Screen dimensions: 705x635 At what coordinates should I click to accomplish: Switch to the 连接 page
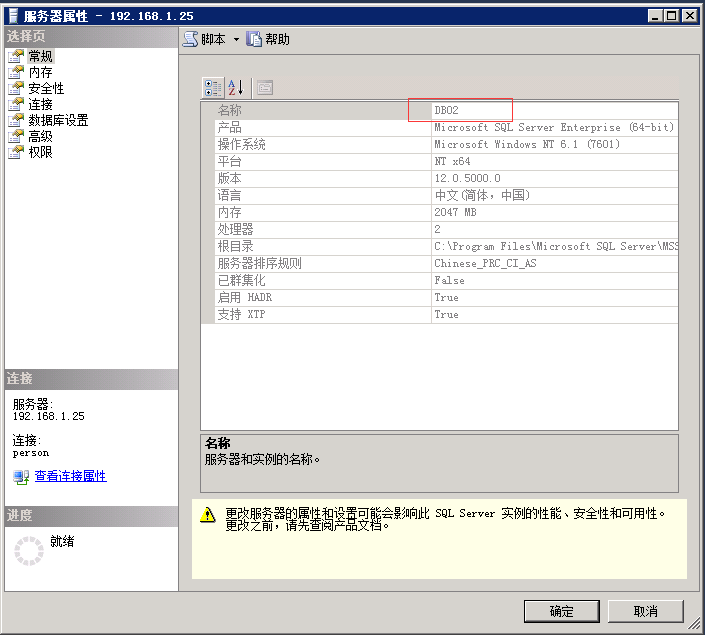40,104
